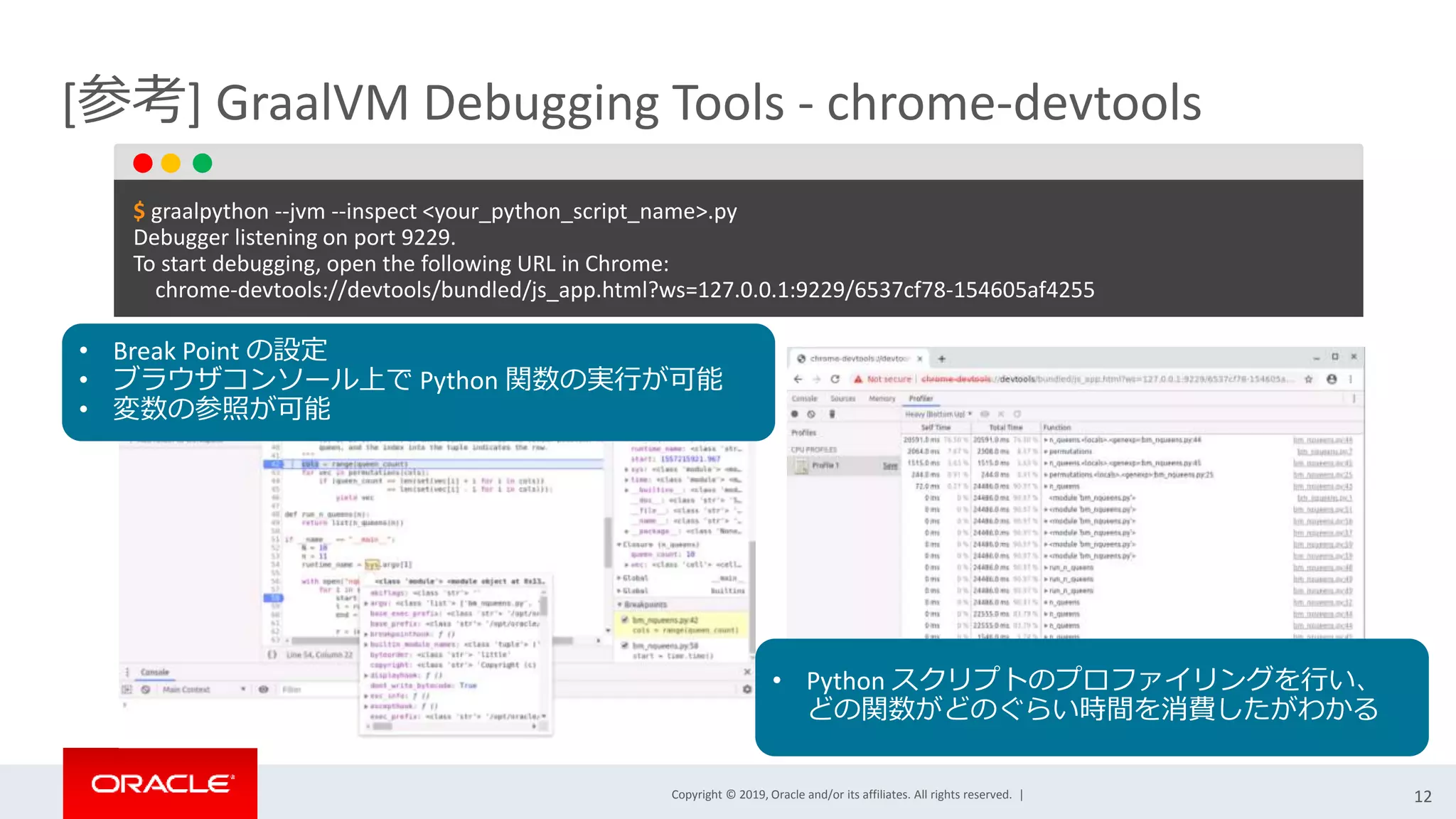Expand n_queens genexp row with 1515.0 ms

tap(1046, 463)
